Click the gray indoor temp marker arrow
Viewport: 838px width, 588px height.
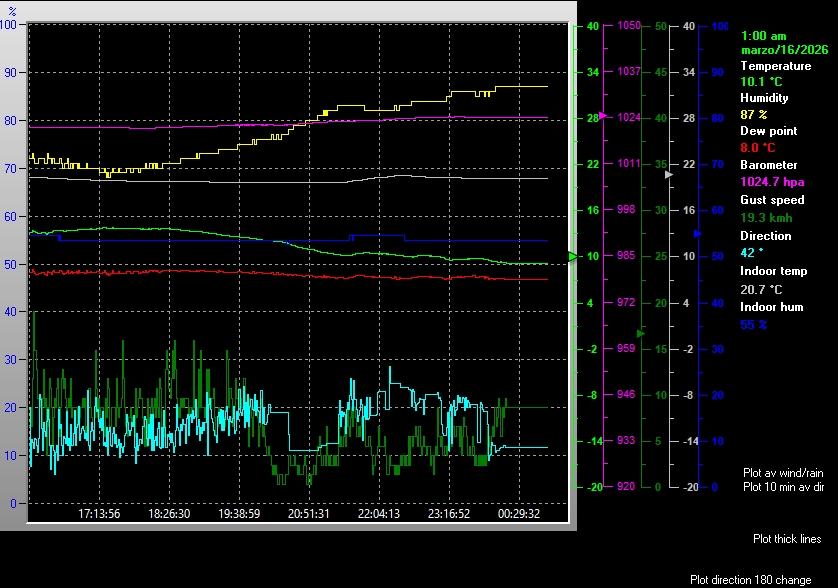[670, 174]
